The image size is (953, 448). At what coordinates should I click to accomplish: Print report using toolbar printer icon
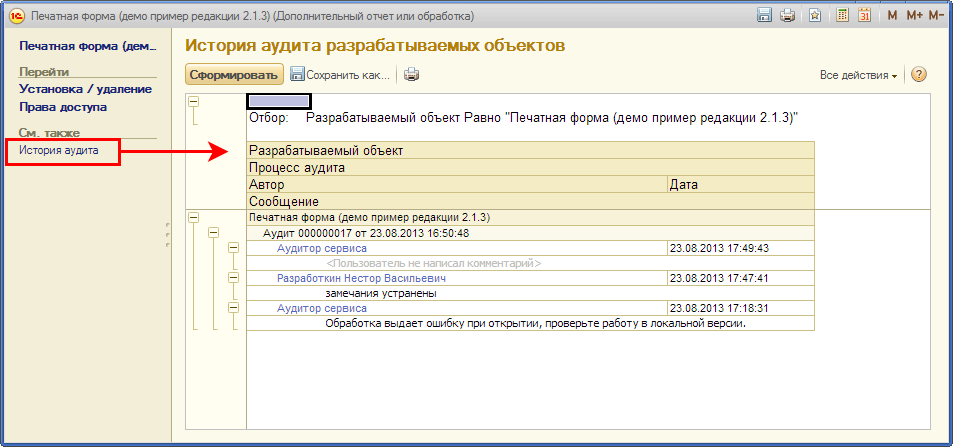412,75
